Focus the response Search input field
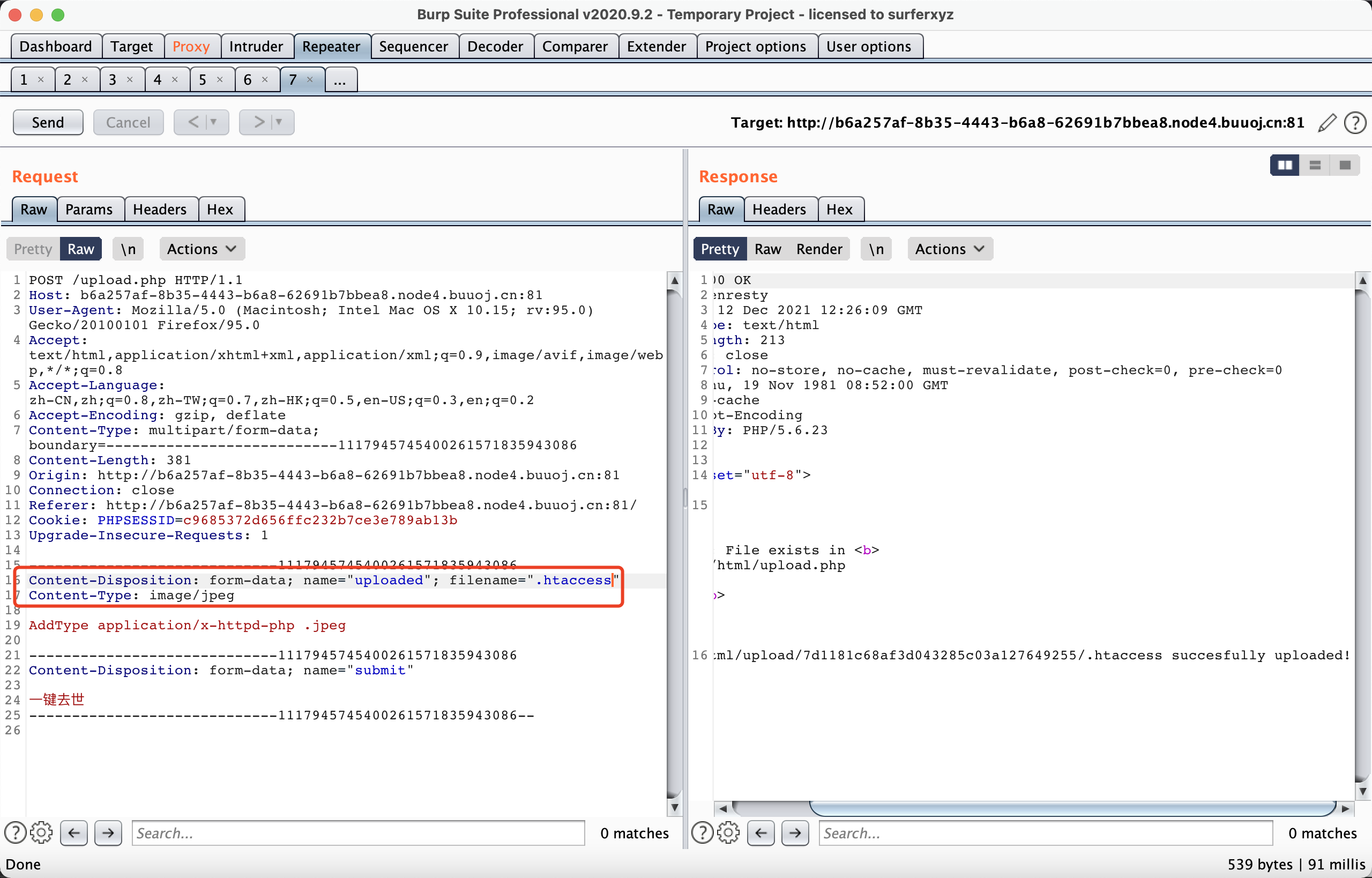The height and width of the screenshot is (878, 1372). (1045, 833)
